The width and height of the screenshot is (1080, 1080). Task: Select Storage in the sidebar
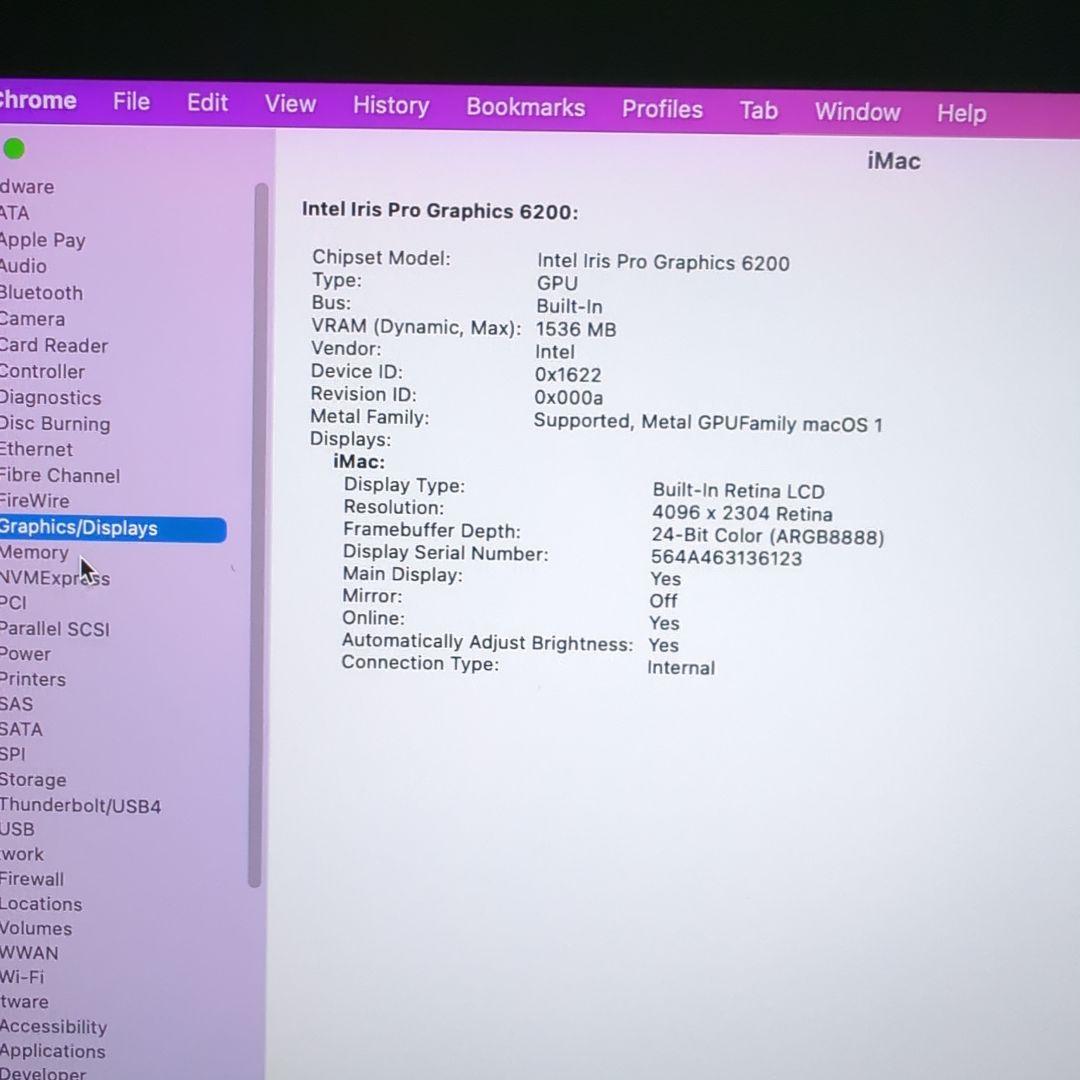pyautogui.click(x=33, y=779)
